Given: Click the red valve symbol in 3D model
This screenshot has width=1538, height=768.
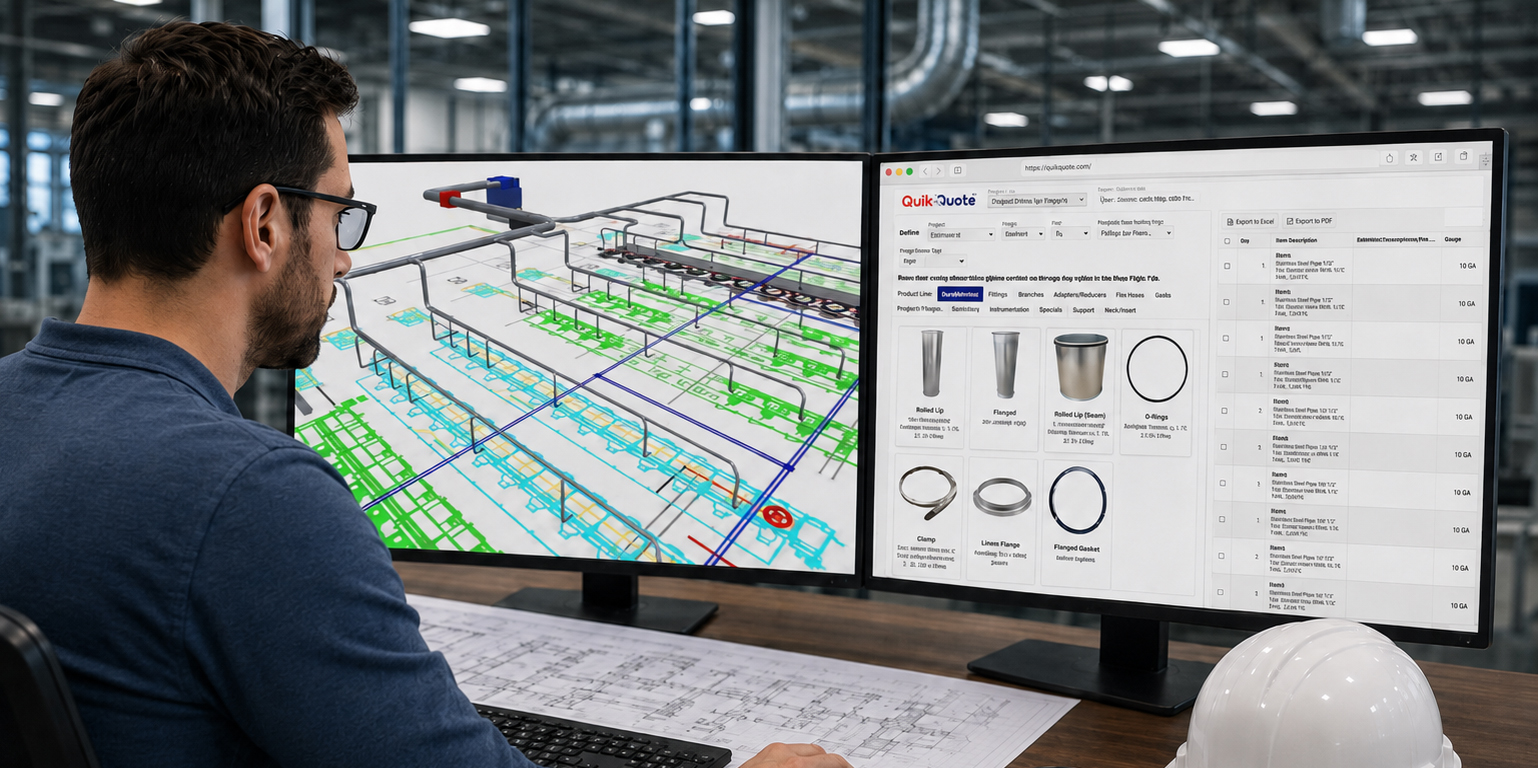Looking at the screenshot, I should [x=777, y=517].
